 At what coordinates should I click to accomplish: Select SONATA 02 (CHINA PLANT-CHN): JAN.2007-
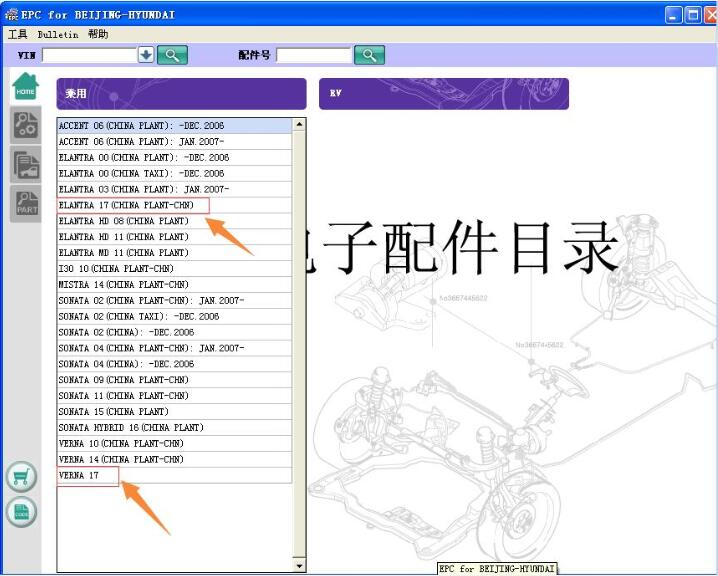(174, 300)
